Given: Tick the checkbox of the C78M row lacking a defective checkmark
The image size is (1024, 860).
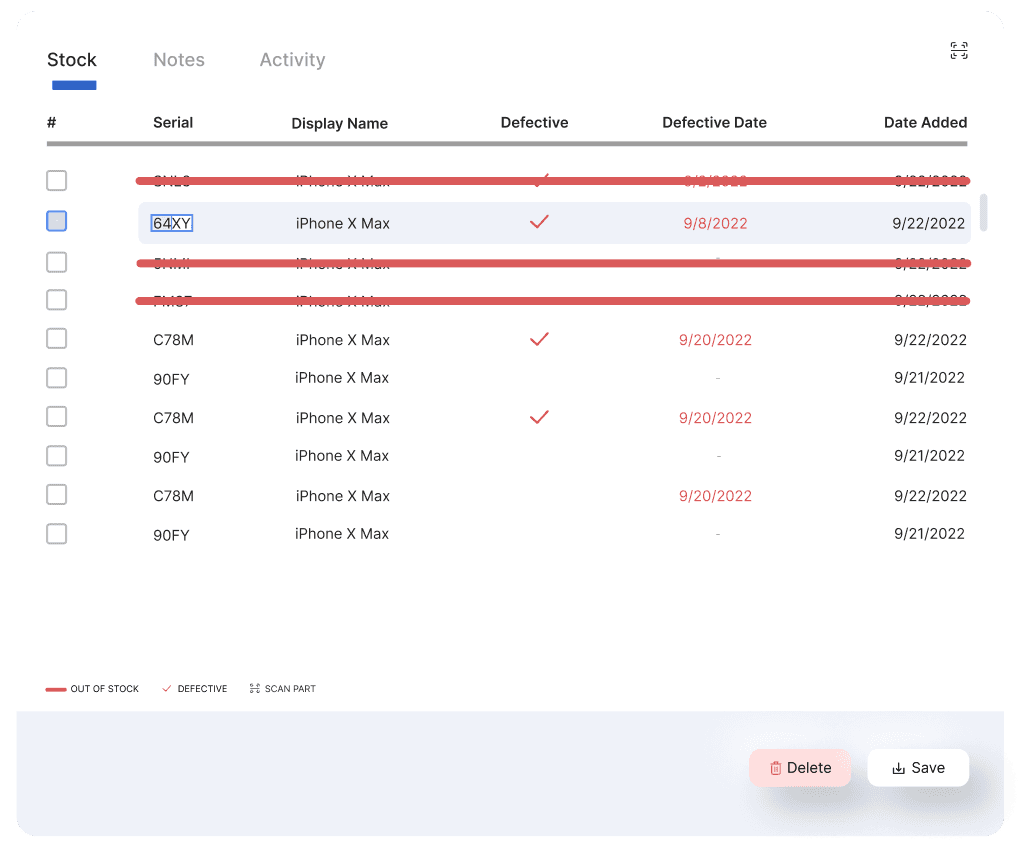Looking at the screenshot, I should 57,495.
